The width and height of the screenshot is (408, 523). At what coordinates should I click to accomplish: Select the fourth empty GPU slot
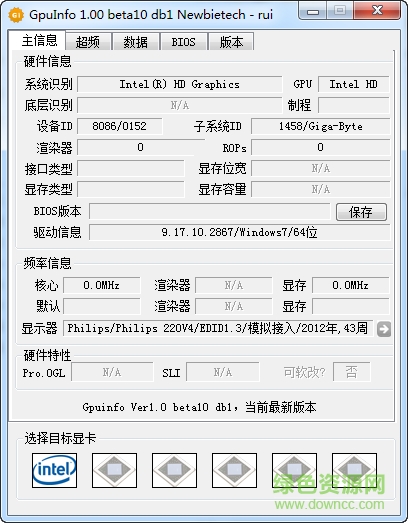click(x=235, y=470)
